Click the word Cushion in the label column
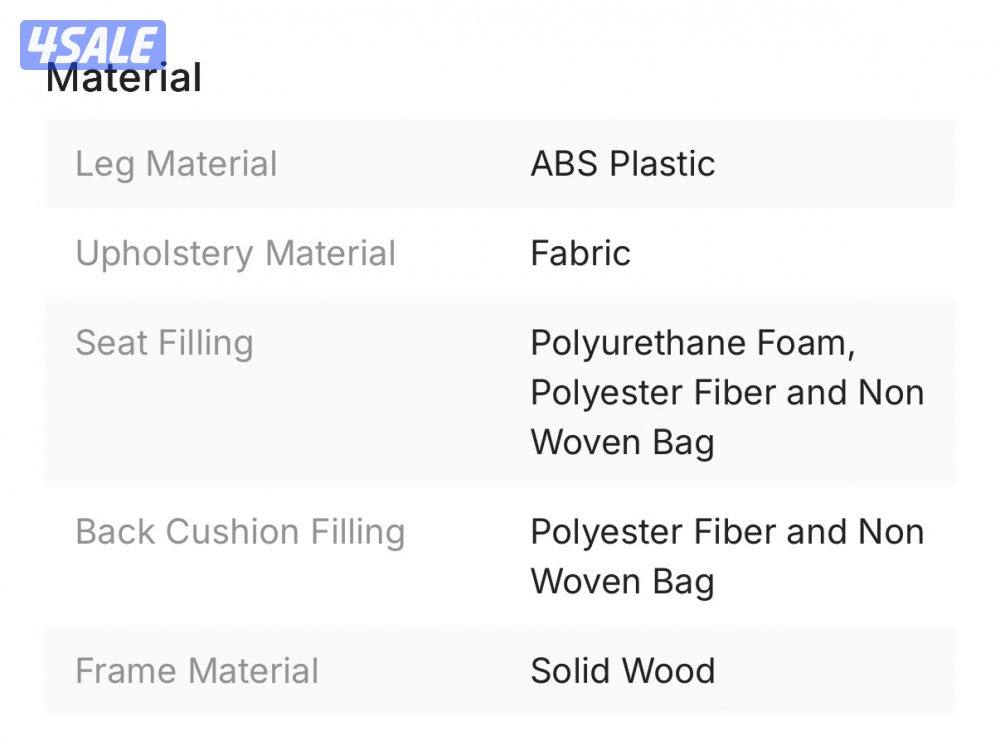 click(x=232, y=531)
